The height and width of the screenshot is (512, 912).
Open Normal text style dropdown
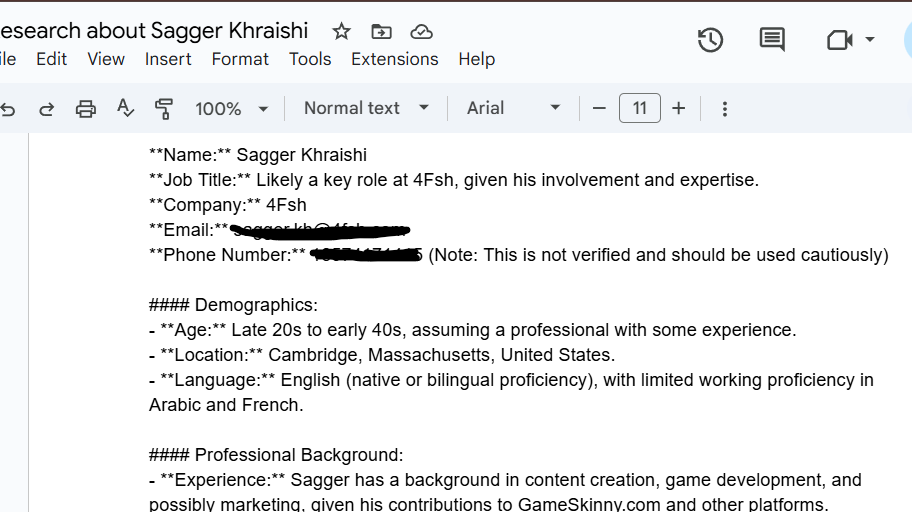pos(366,108)
